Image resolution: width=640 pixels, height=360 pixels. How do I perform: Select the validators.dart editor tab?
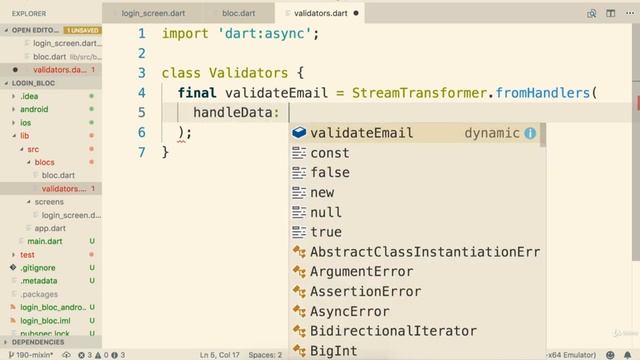pyautogui.click(x=320, y=13)
